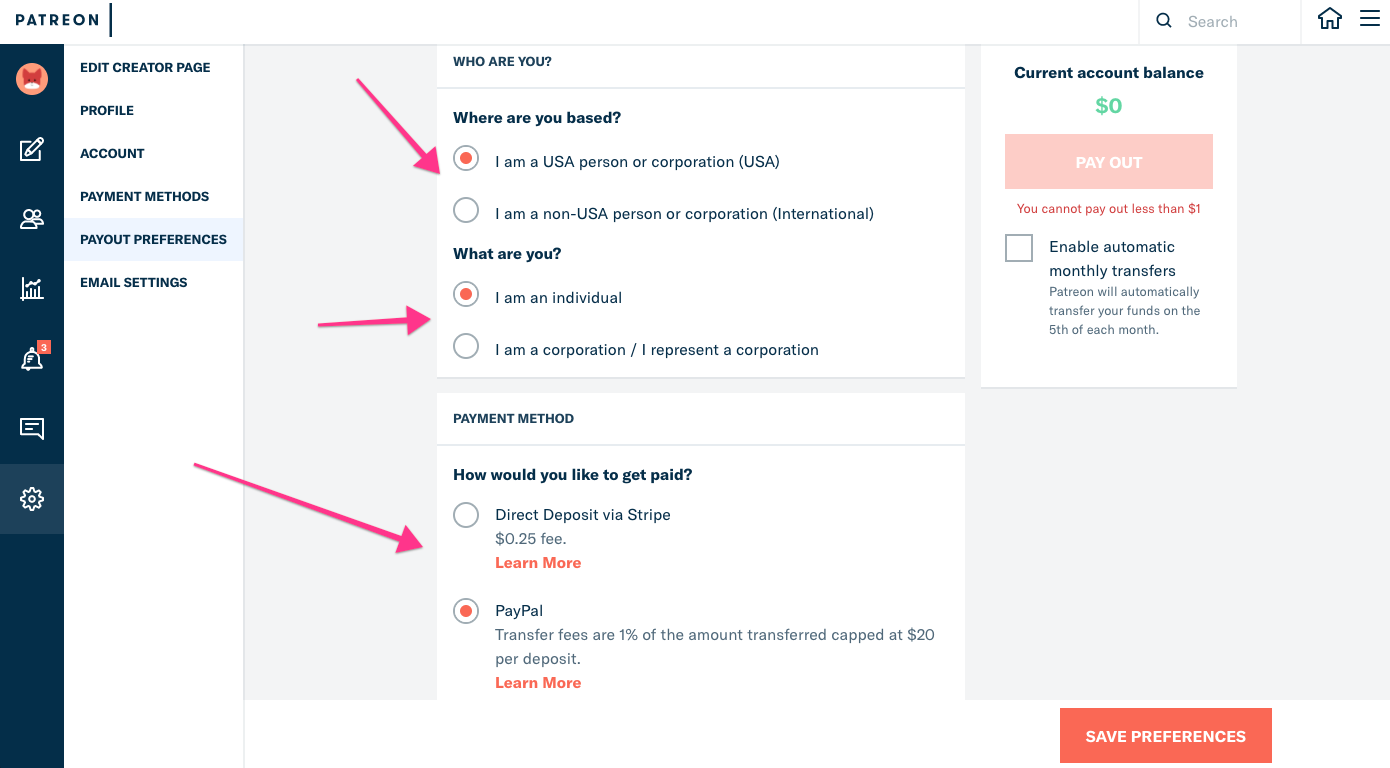Viewport: 1390px width, 768px height.
Task: Enable automatic monthly transfers checkbox
Action: (x=1019, y=248)
